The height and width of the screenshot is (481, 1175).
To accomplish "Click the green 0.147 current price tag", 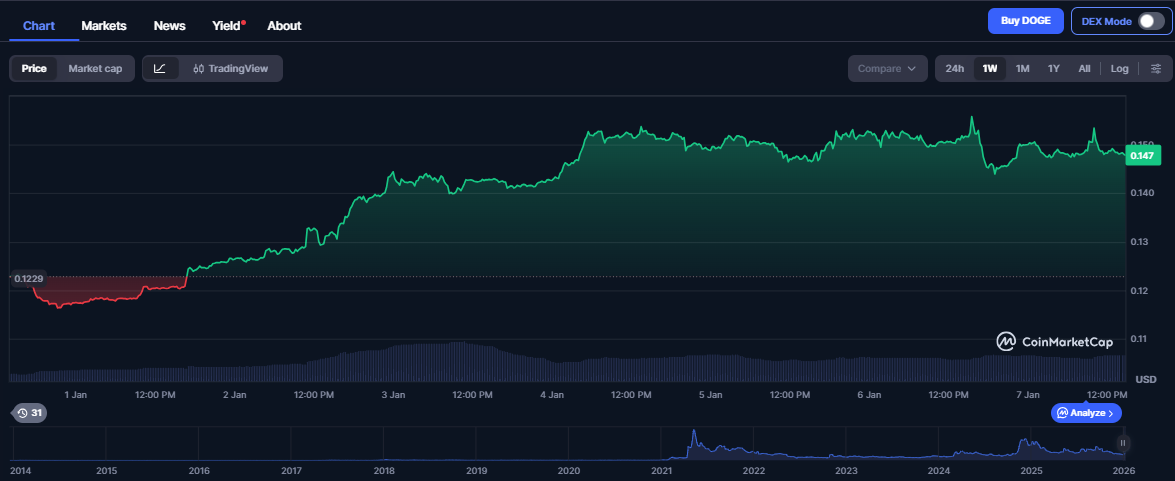I will pos(1141,155).
